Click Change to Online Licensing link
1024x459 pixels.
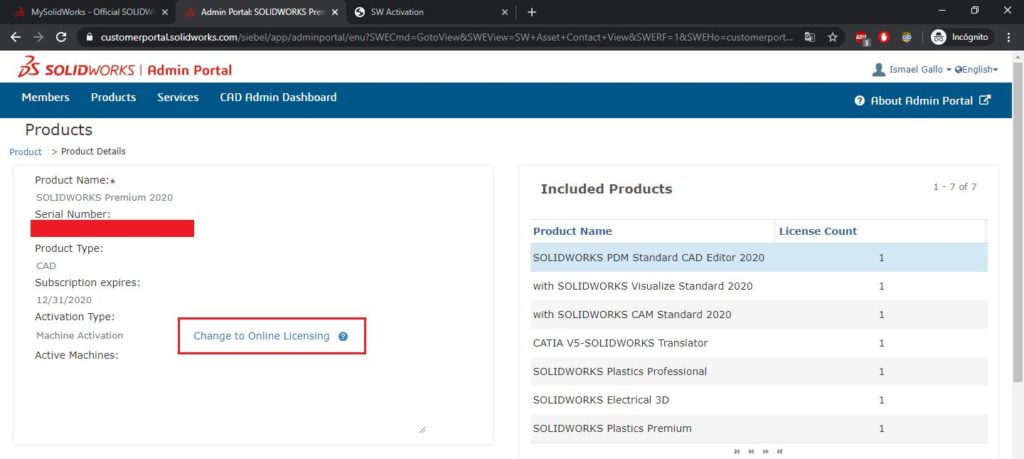coord(261,336)
